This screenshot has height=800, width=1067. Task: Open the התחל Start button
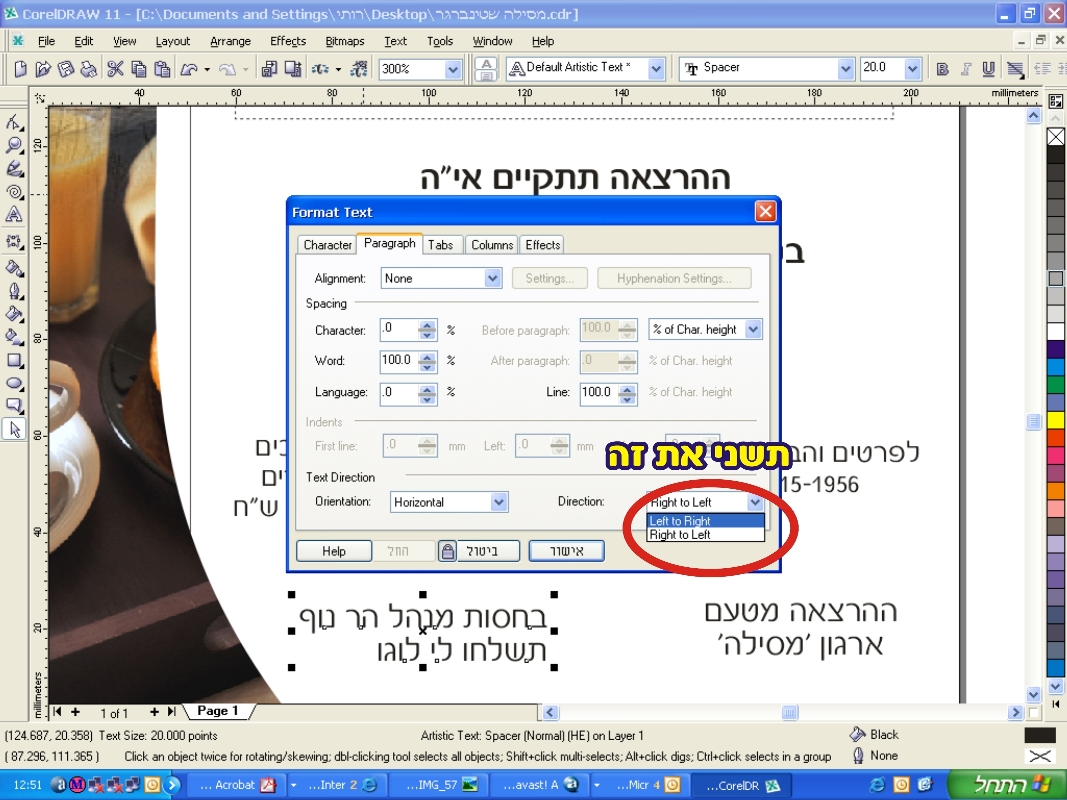click(x=1006, y=784)
